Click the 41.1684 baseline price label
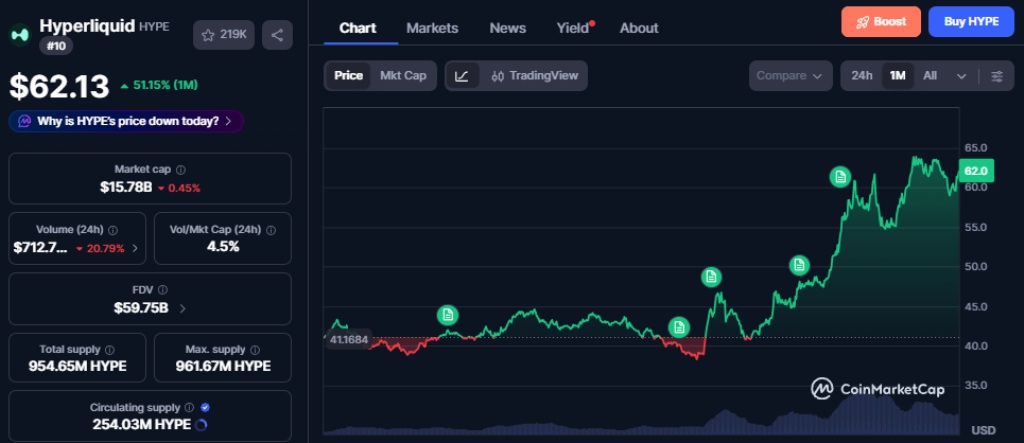 tap(348, 339)
